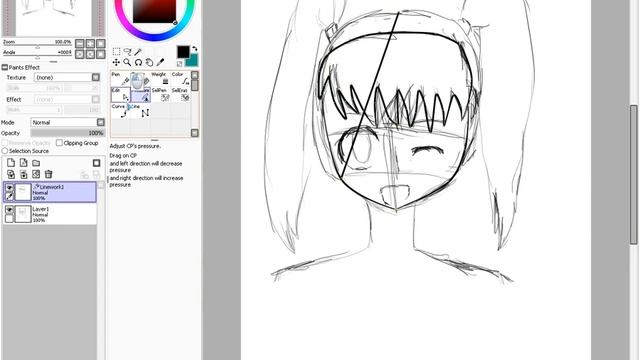This screenshot has height=360, width=640.
Task: Click the transfer down layer icon
Action: click(11, 174)
